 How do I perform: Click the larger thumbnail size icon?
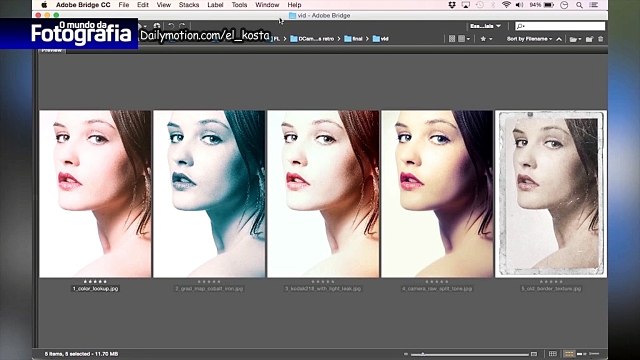534,354
